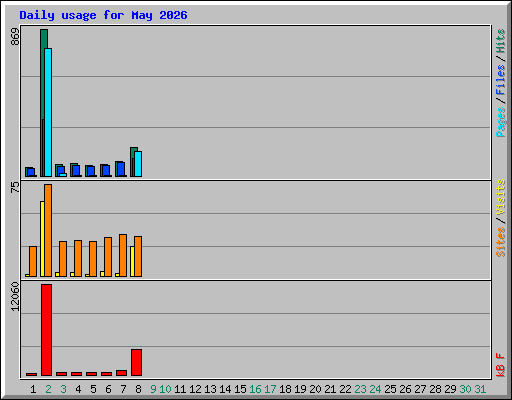Viewport: 512px width, 400px height.
Task: Click the Visits legend label
Action: point(501,197)
